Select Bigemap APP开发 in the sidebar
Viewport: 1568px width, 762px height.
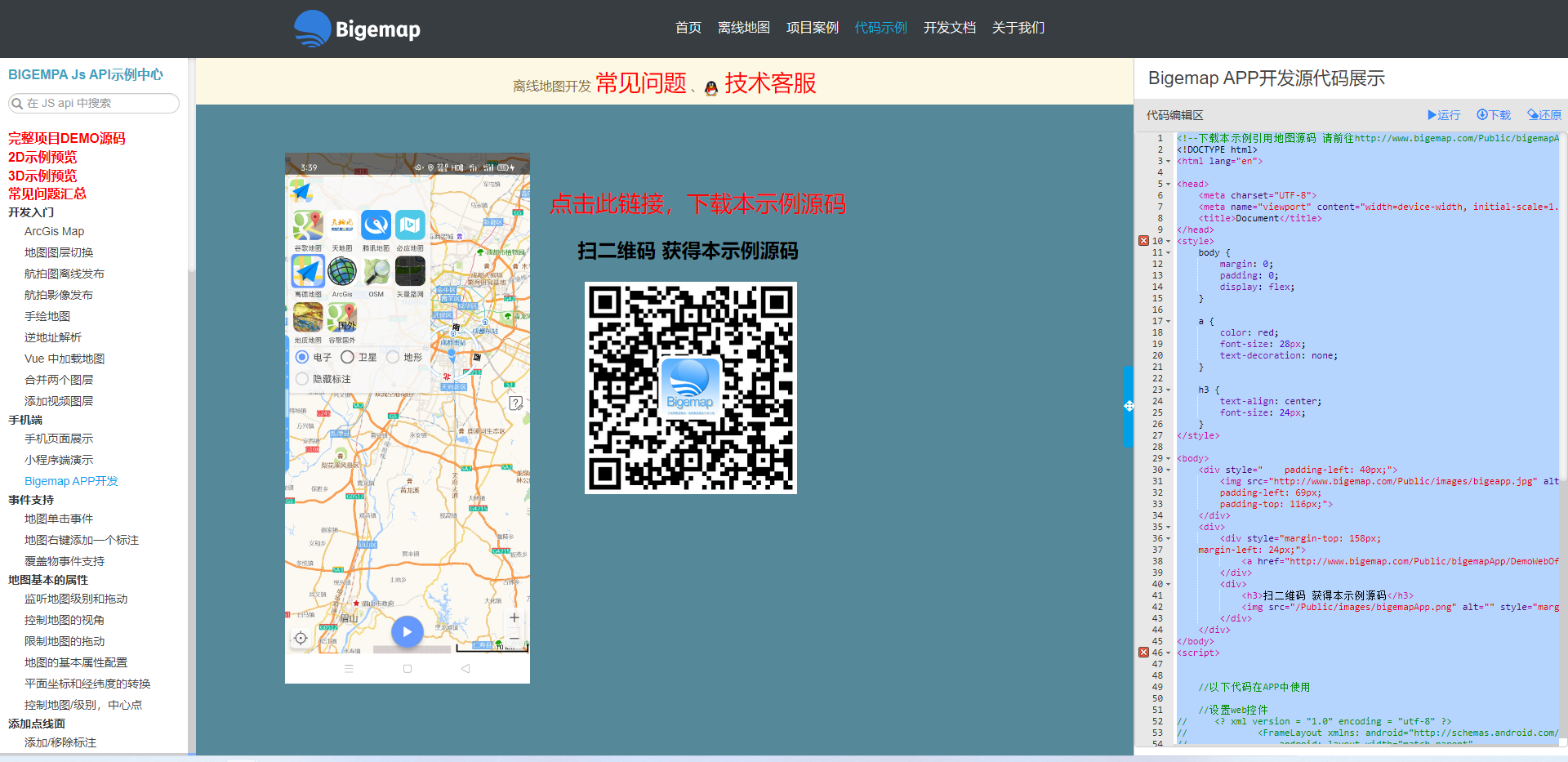pyautogui.click(x=71, y=482)
